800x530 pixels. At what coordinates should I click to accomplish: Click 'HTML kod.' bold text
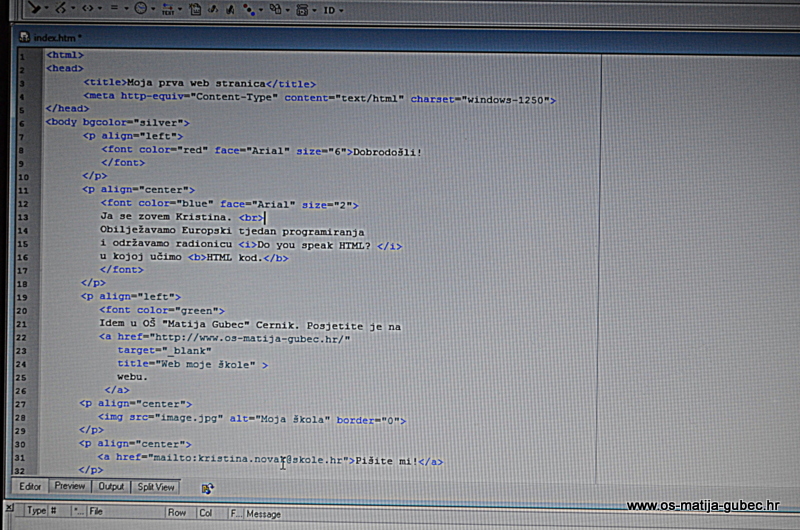234,258
